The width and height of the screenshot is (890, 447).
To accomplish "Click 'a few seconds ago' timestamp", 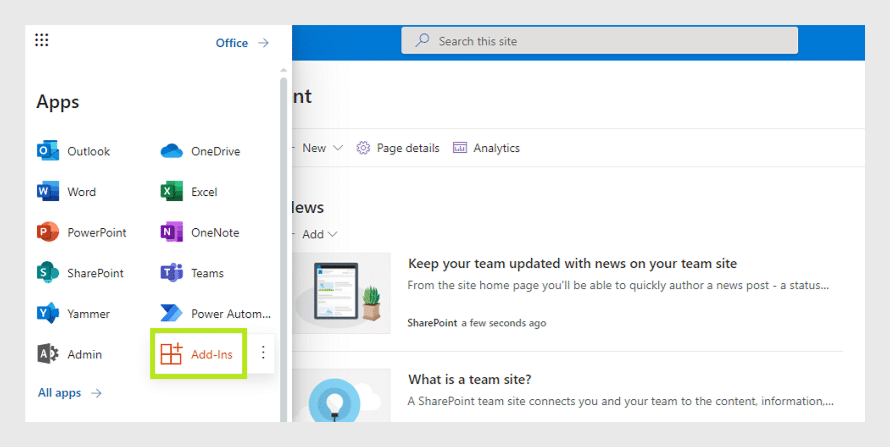I will (x=503, y=323).
